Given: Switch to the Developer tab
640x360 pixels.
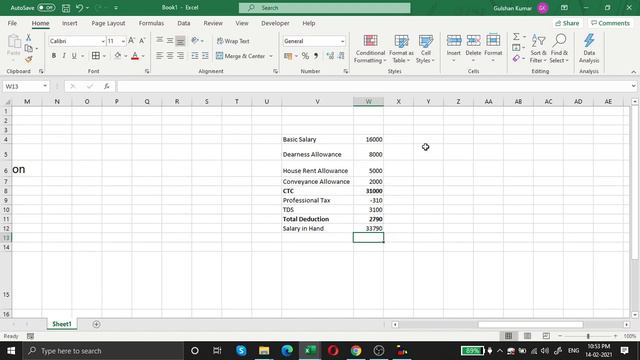Looking at the screenshot, I should (275, 23).
